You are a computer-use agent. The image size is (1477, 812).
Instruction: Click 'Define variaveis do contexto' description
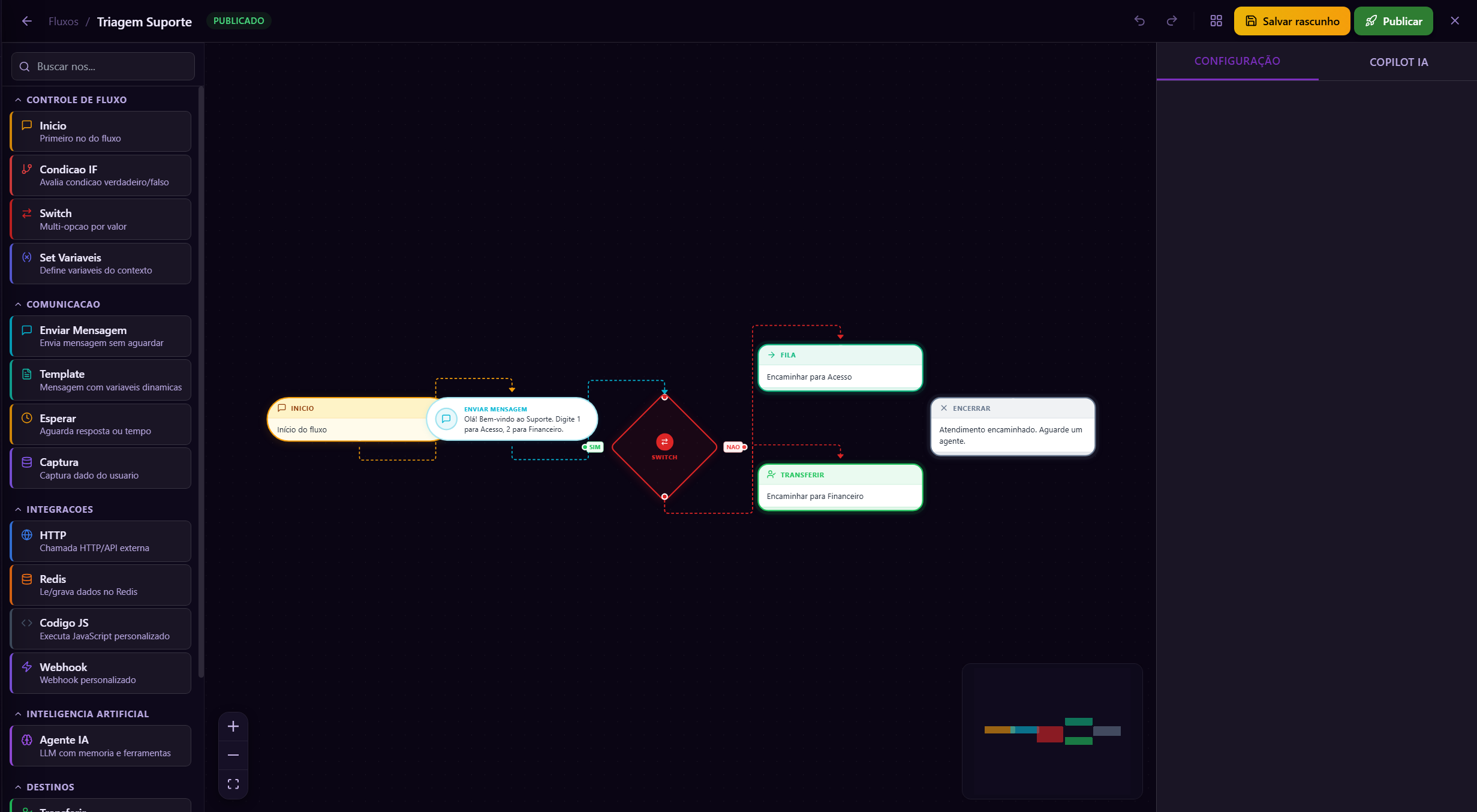[96, 270]
